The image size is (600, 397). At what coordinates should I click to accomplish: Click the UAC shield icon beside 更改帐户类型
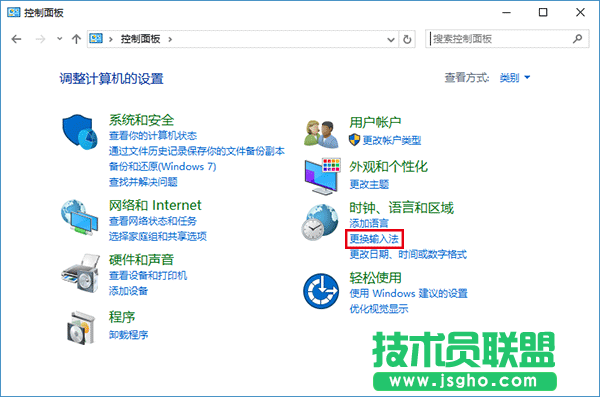[x=354, y=140]
